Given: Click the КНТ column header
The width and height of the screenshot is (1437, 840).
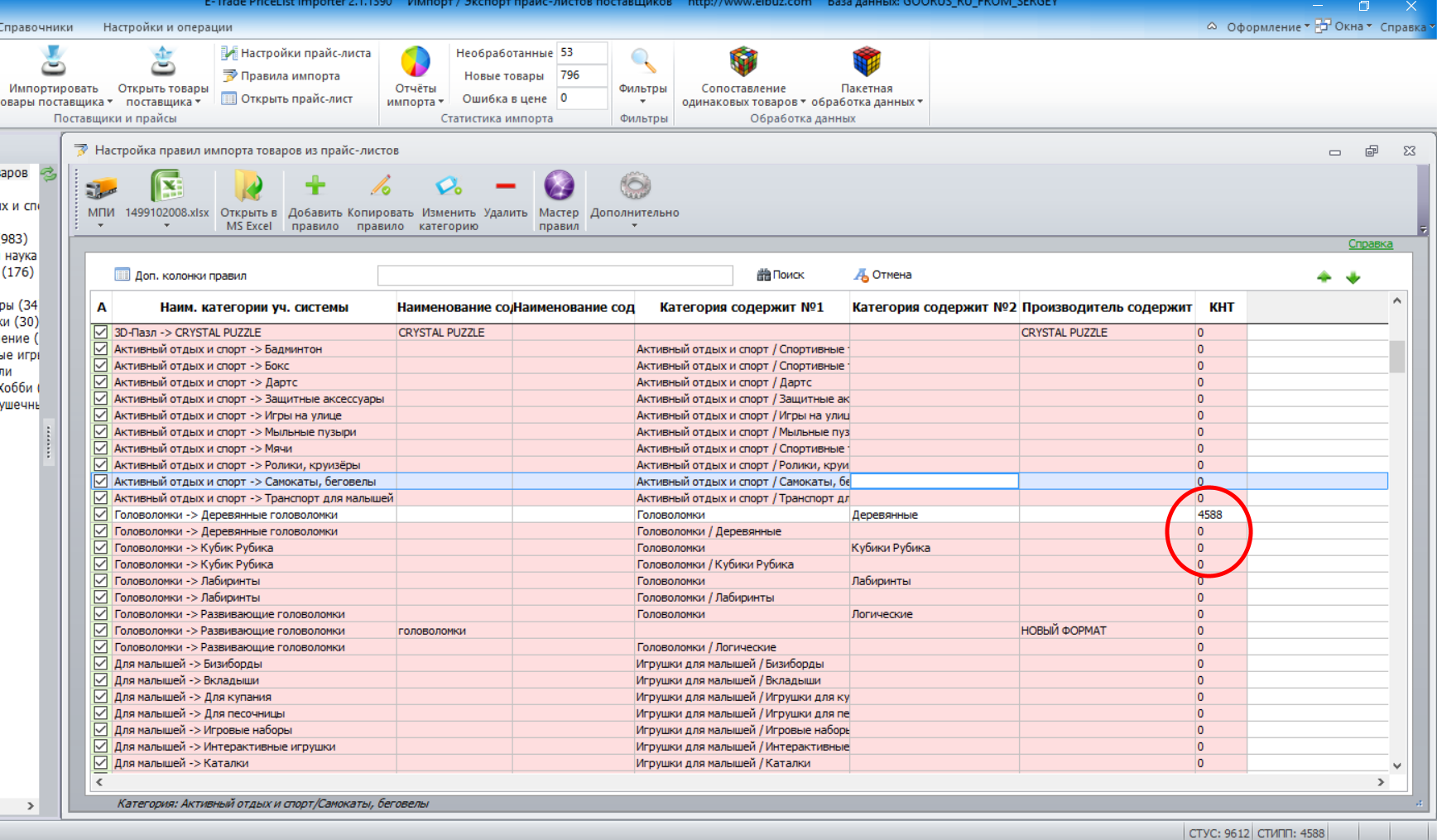Looking at the screenshot, I should pyautogui.click(x=1221, y=307).
